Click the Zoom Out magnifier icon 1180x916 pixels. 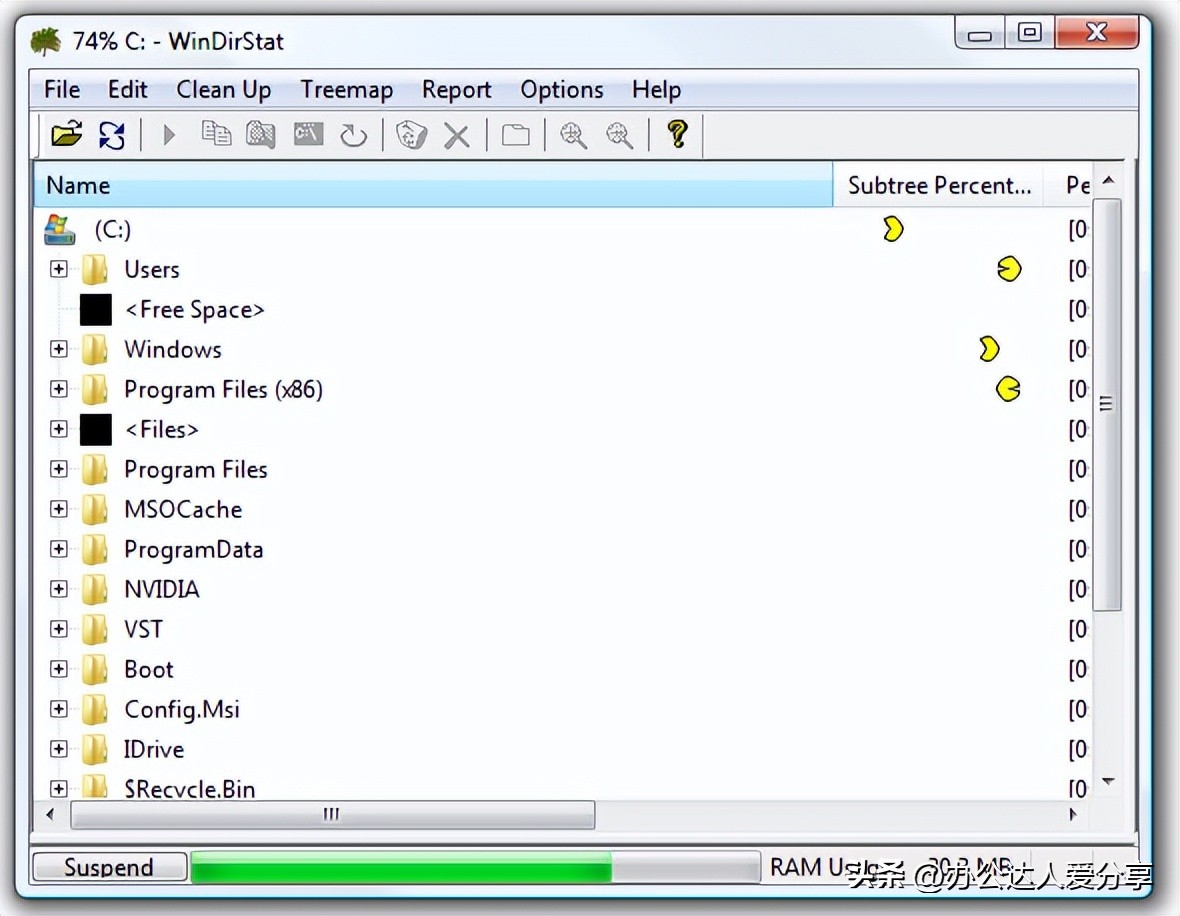(620, 134)
